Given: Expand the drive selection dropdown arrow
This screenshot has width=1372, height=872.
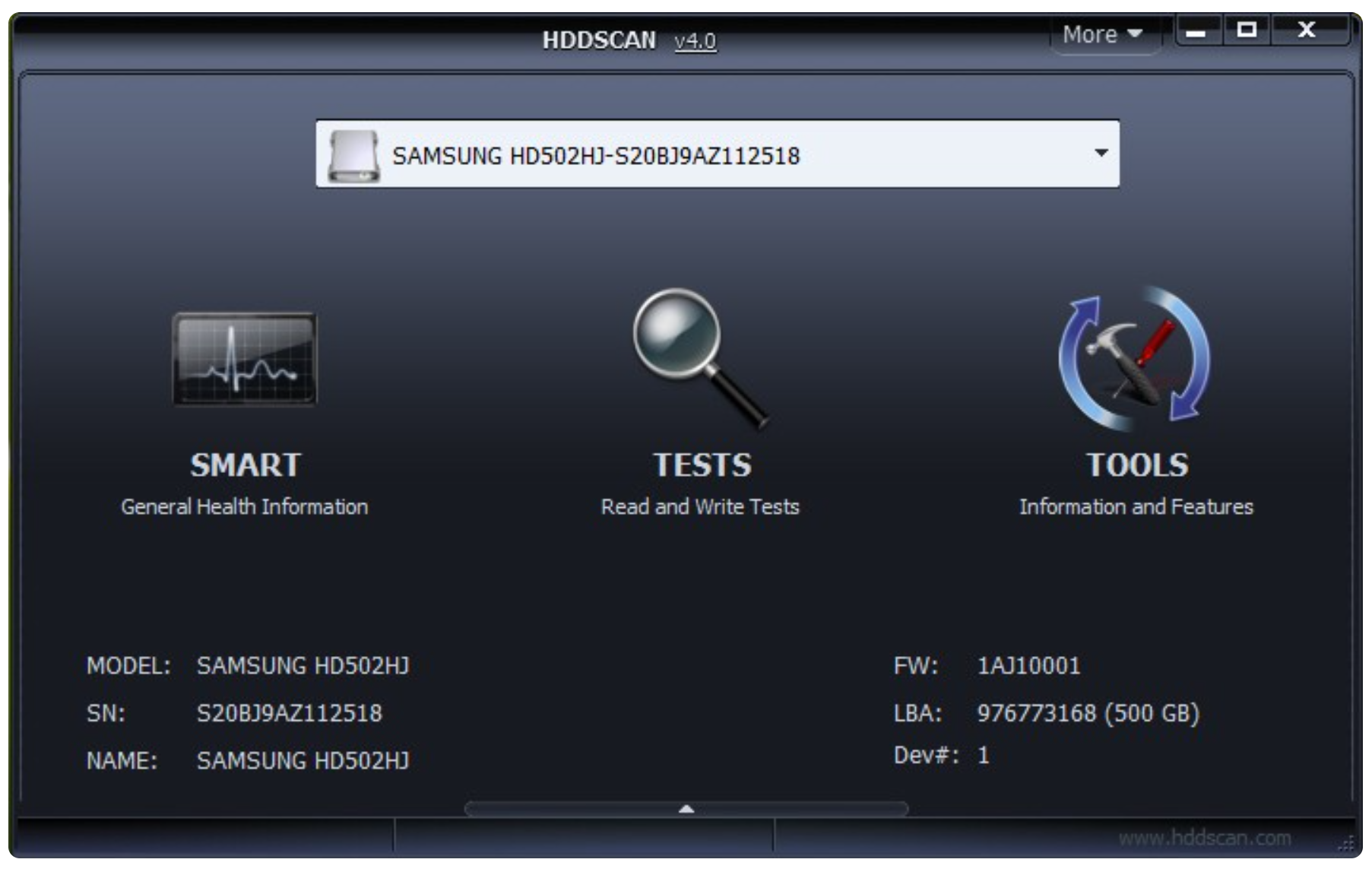Looking at the screenshot, I should click(x=1101, y=153).
